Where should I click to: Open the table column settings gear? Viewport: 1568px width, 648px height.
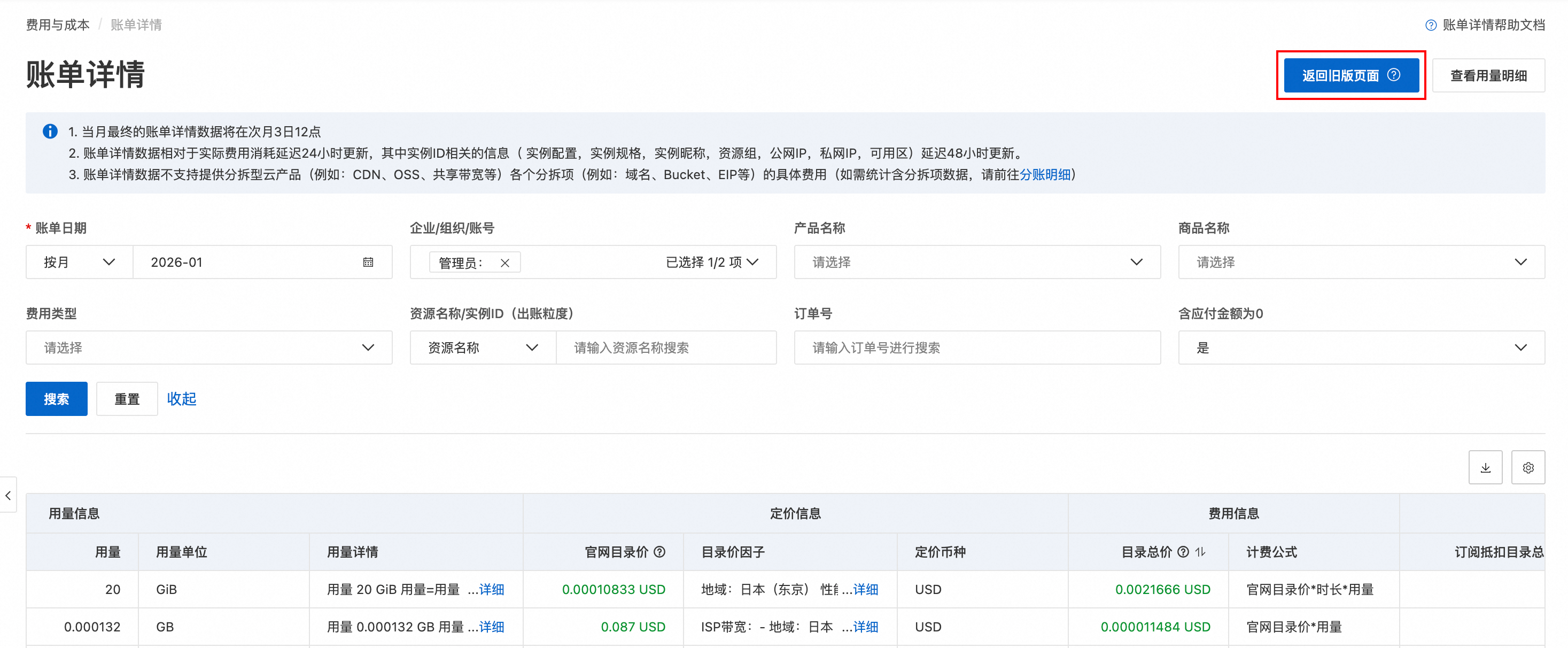click(x=1528, y=468)
